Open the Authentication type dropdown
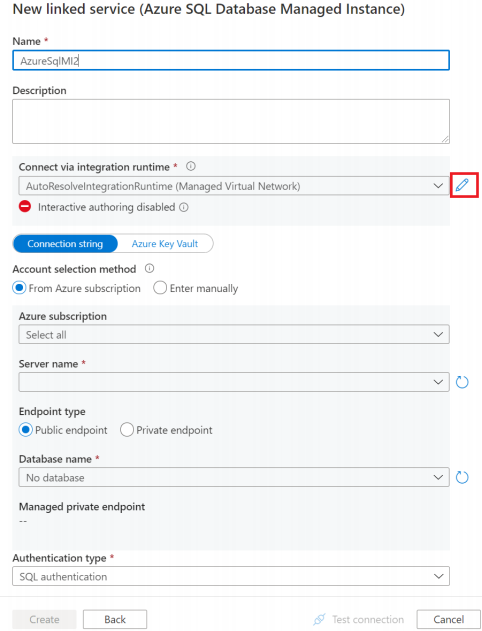 231,576
